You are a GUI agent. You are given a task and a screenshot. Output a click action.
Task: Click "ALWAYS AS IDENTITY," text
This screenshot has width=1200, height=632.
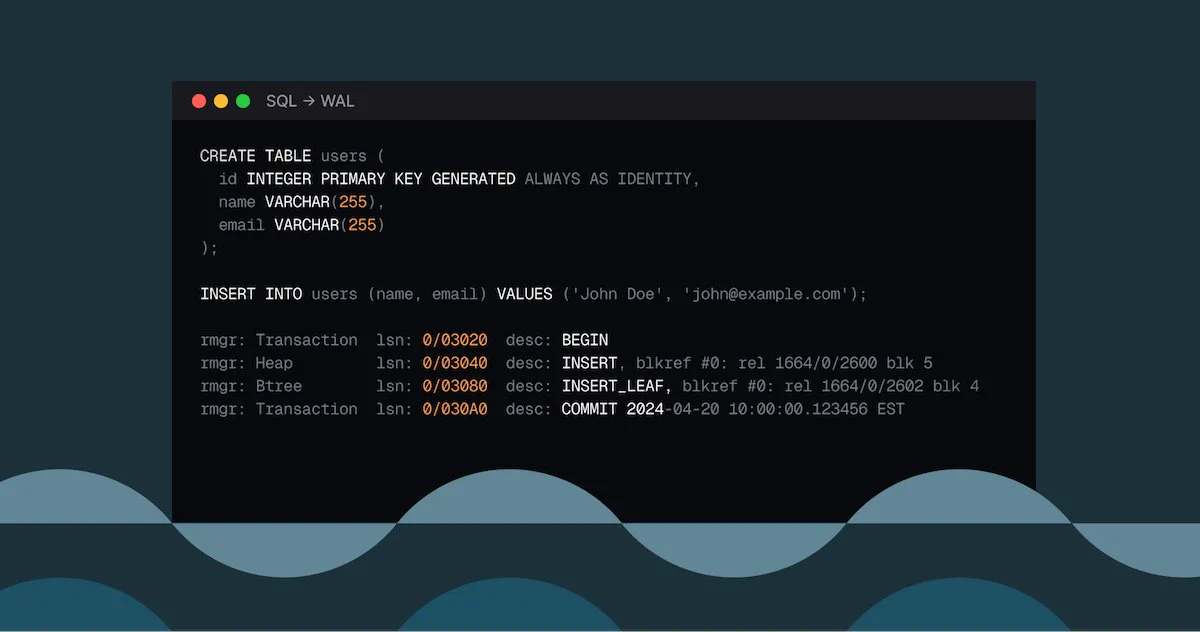click(x=612, y=179)
